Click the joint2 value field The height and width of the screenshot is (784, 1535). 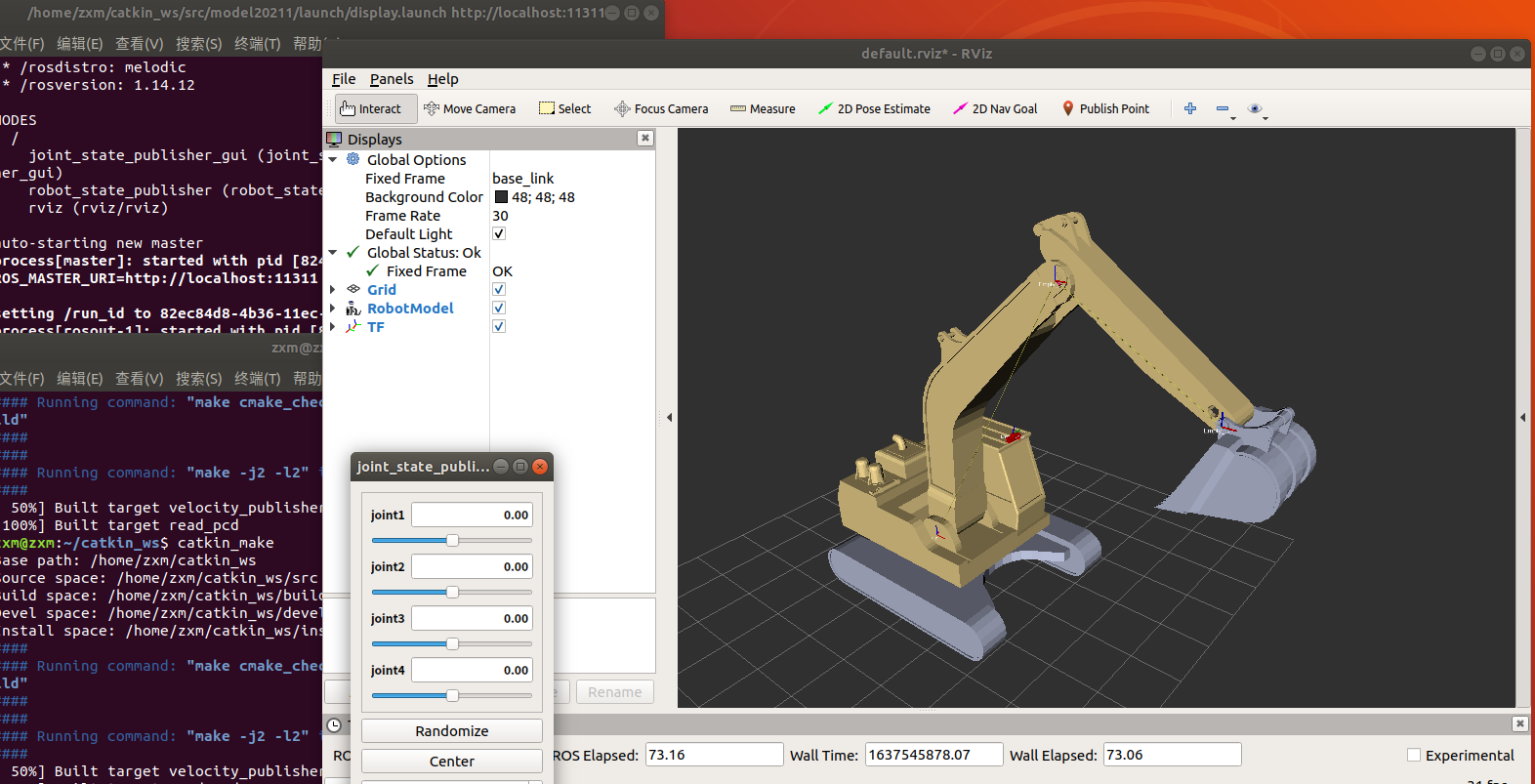tap(473, 566)
